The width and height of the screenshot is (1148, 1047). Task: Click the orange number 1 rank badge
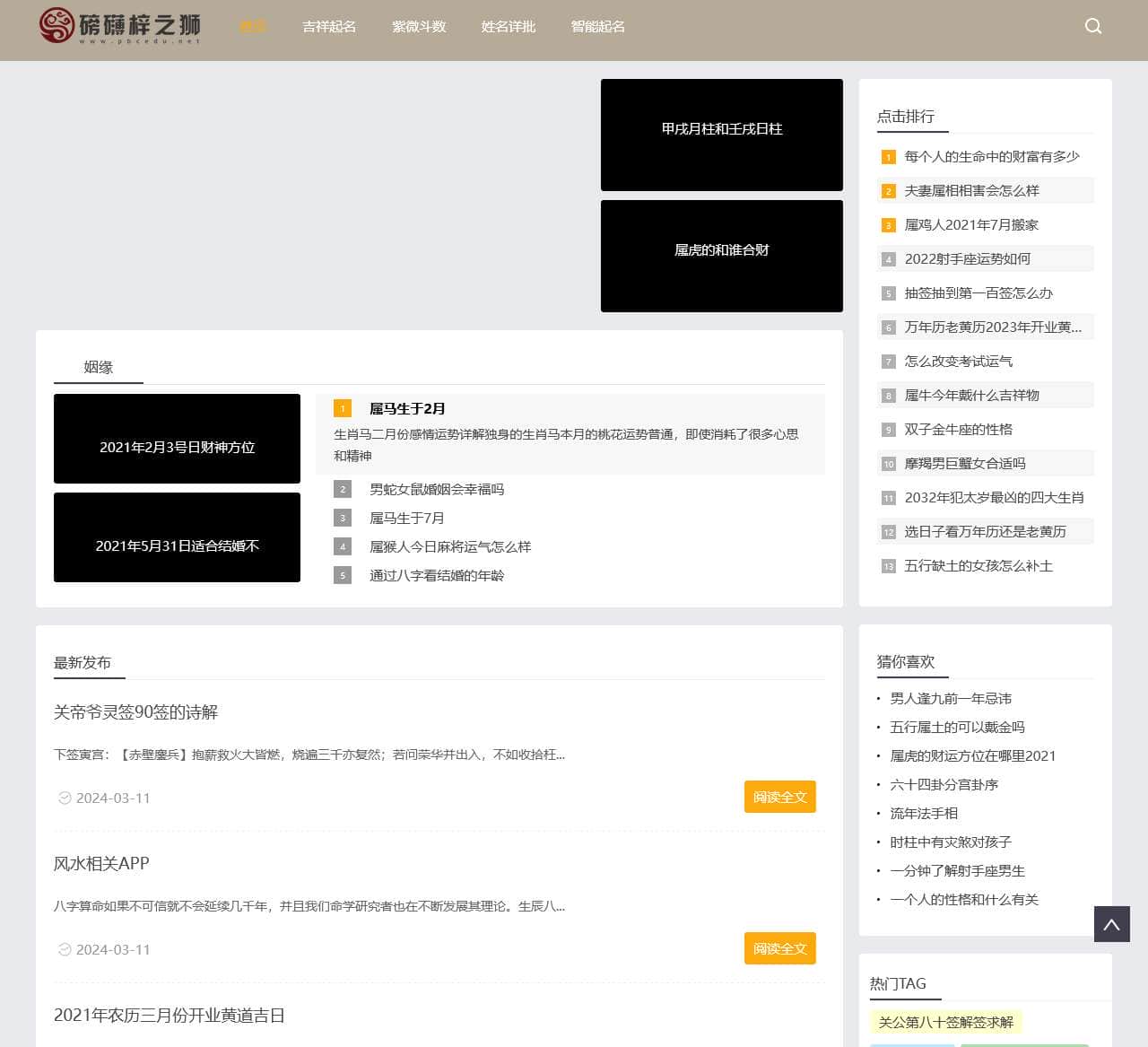tap(888, 157)
